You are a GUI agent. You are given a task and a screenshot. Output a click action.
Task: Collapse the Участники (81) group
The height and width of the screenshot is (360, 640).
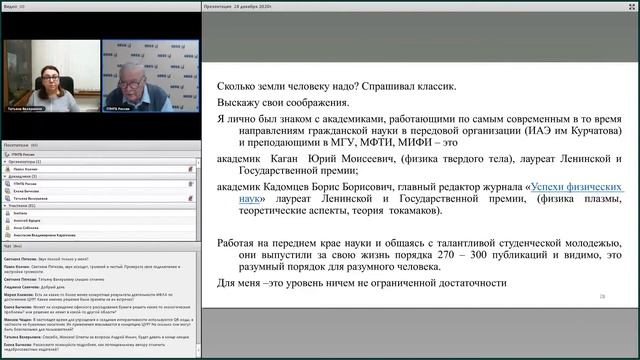coord(5,206)
